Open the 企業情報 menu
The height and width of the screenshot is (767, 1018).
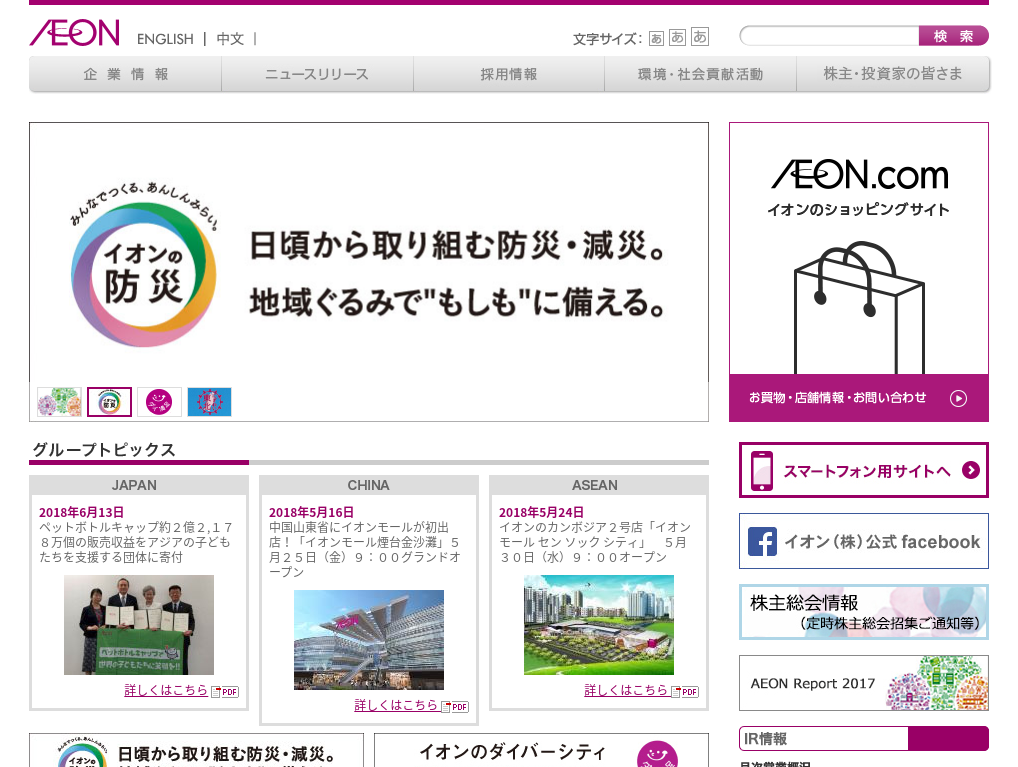(125, 74)
